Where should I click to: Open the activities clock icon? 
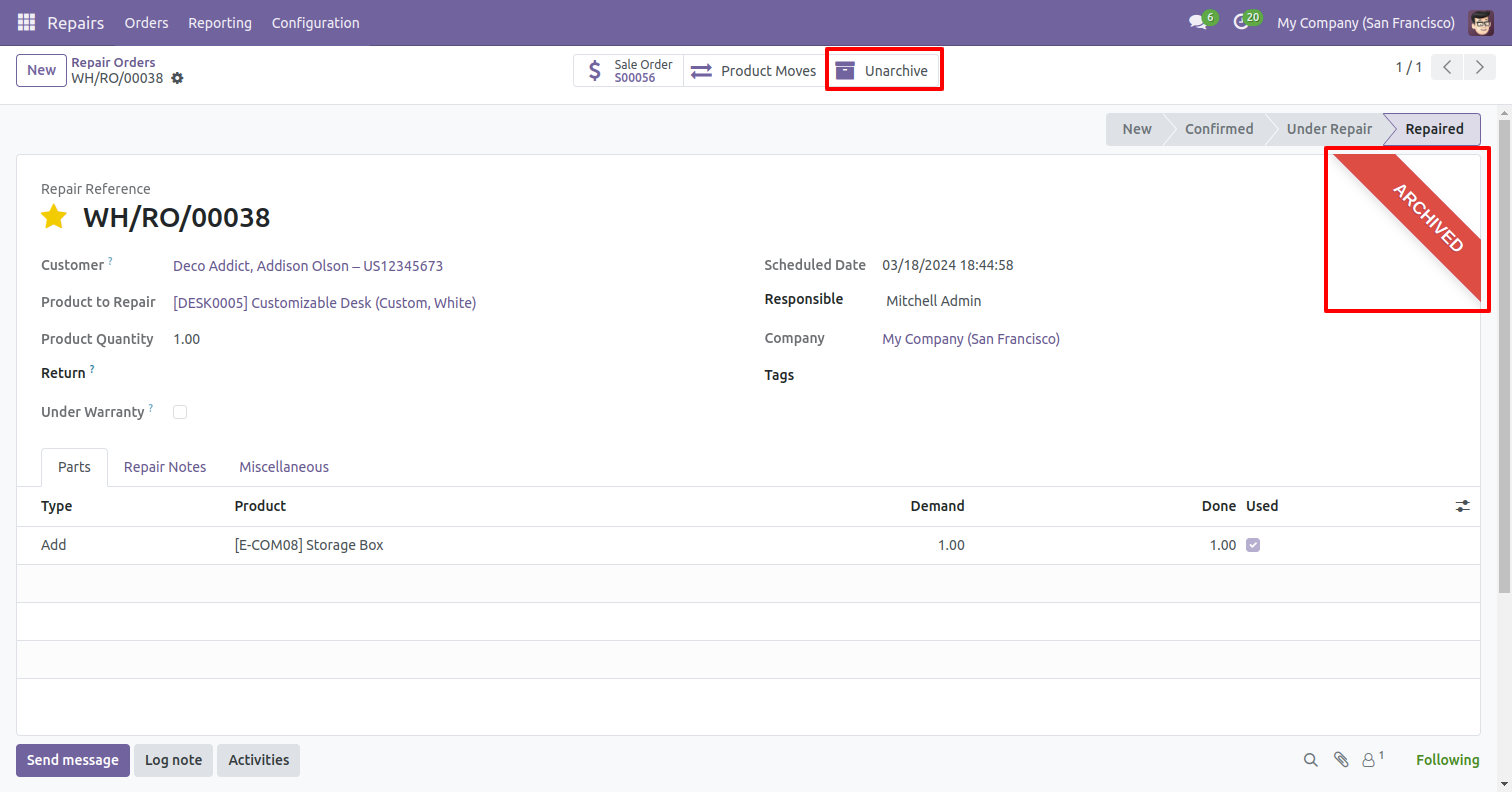[x=1241, y=22]
